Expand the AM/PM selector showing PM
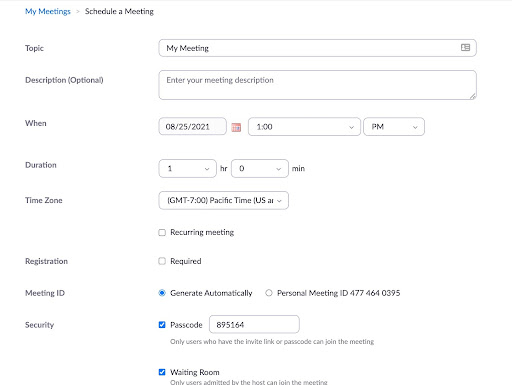Screen dimensions: 512x385 click(x=394, y=127)
